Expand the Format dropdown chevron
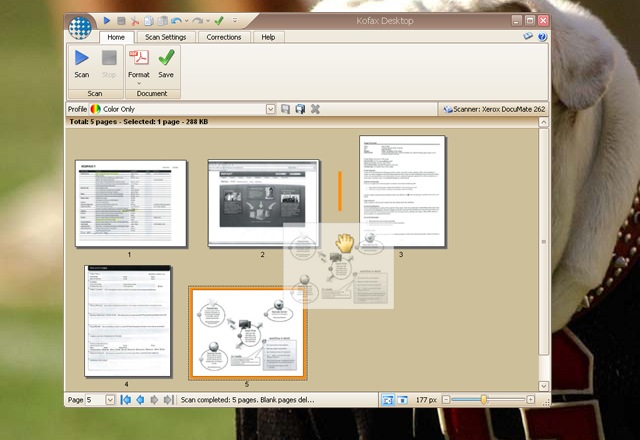640x440 pixels. coord(139,84)
